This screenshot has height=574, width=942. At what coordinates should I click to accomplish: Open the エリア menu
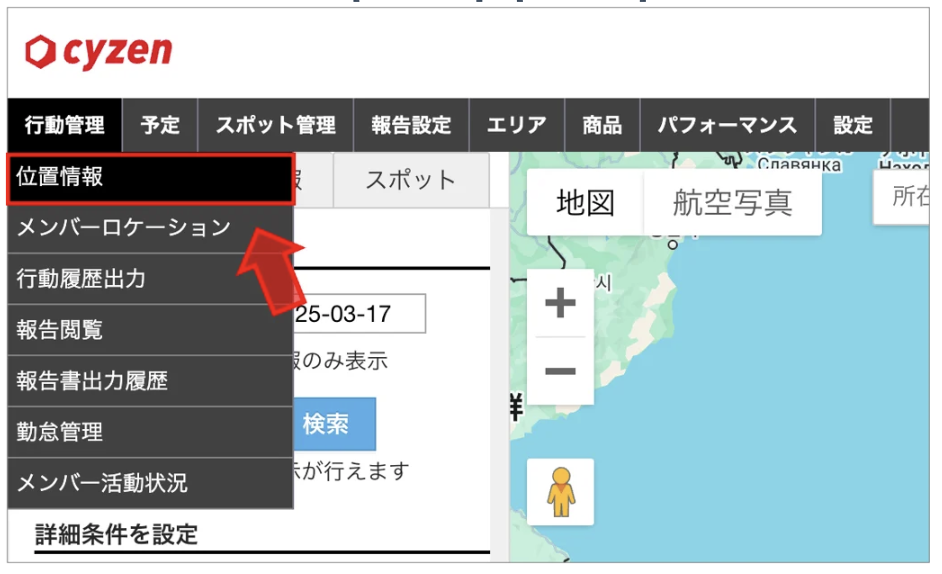tap(517, 125)
